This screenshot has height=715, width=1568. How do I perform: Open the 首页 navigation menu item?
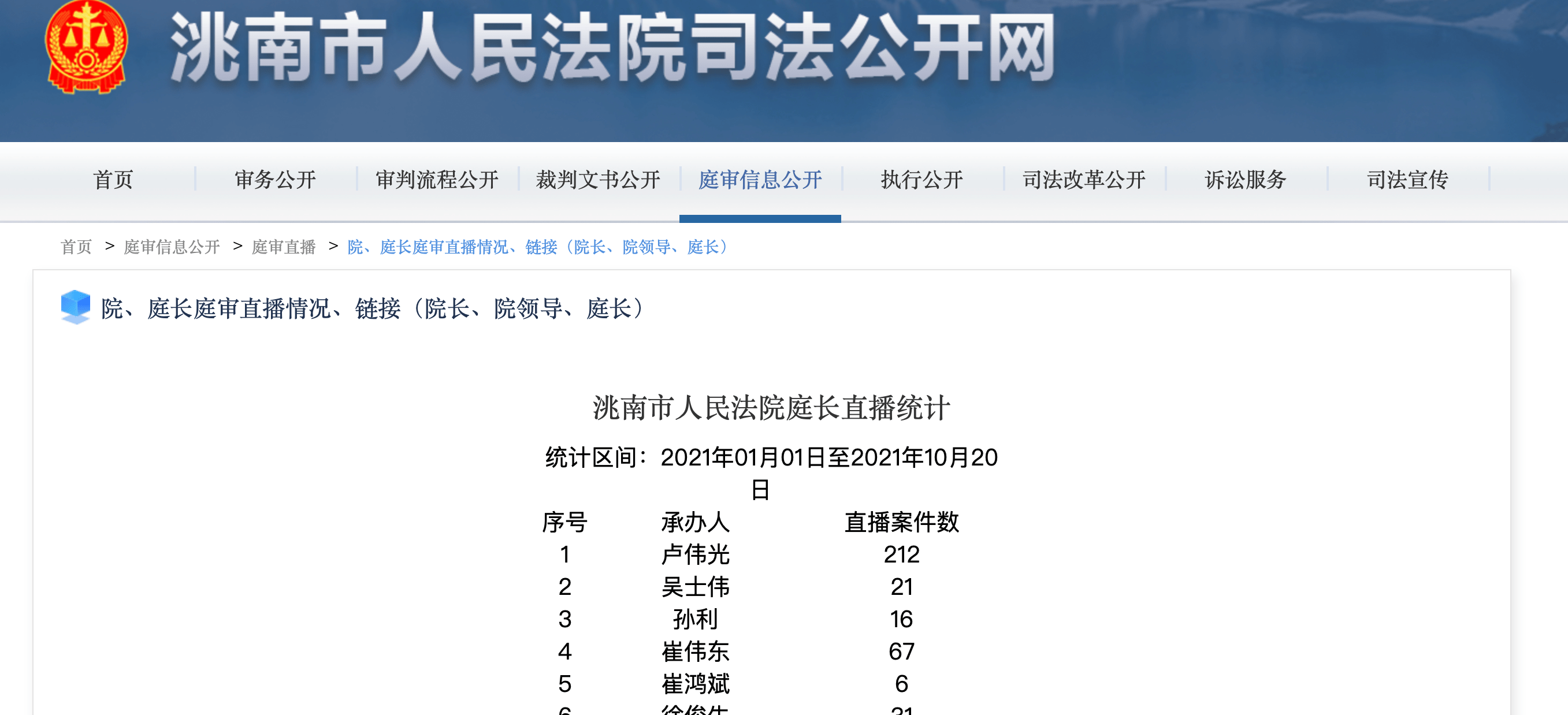tap(113, 180)
